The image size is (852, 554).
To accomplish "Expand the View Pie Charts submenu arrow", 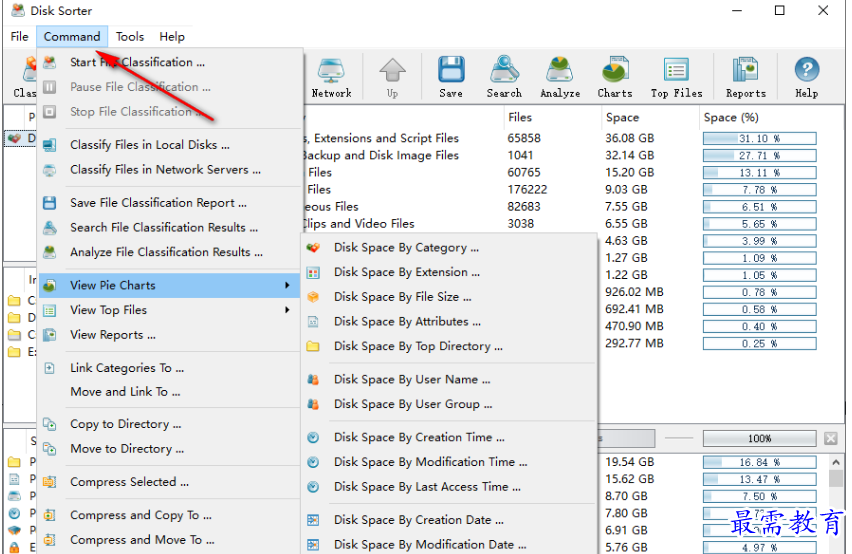I will [x=287, y=285].
